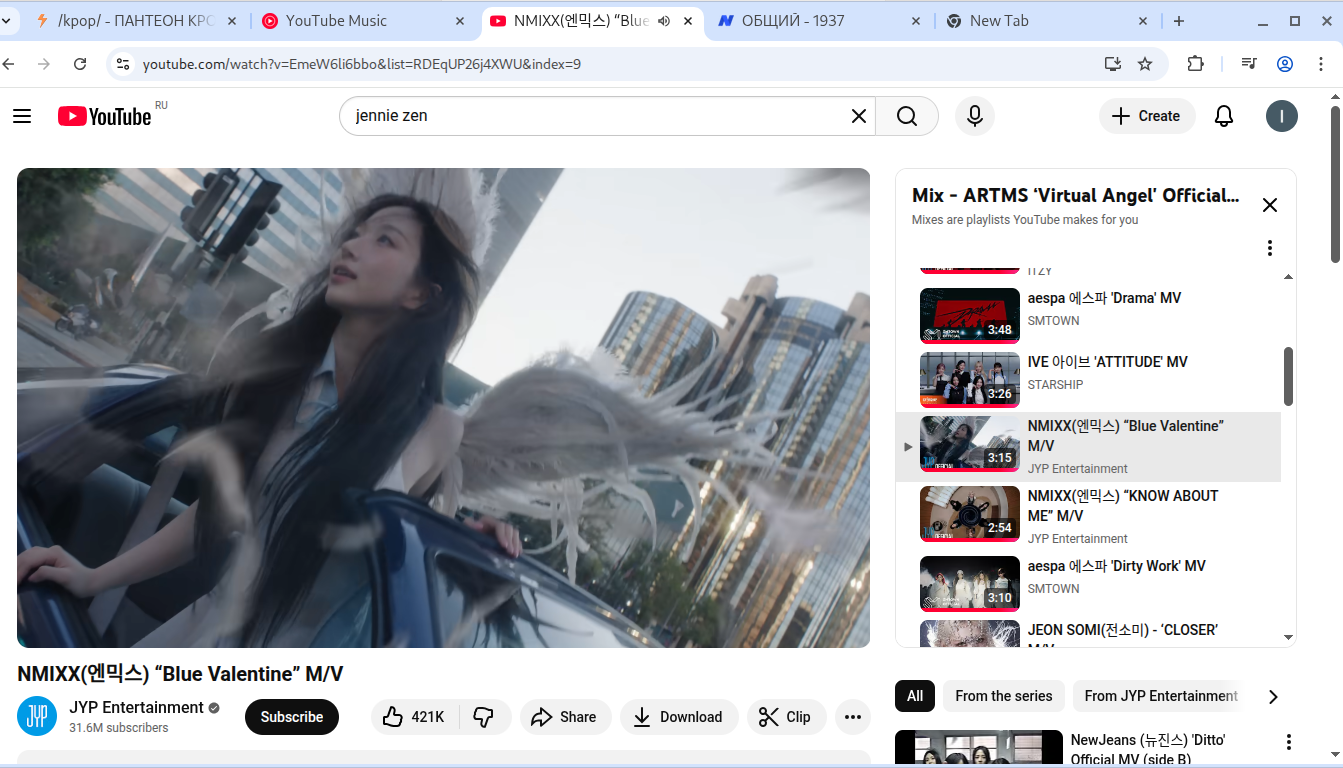Select the All filter chip

[x=915, y=696]
